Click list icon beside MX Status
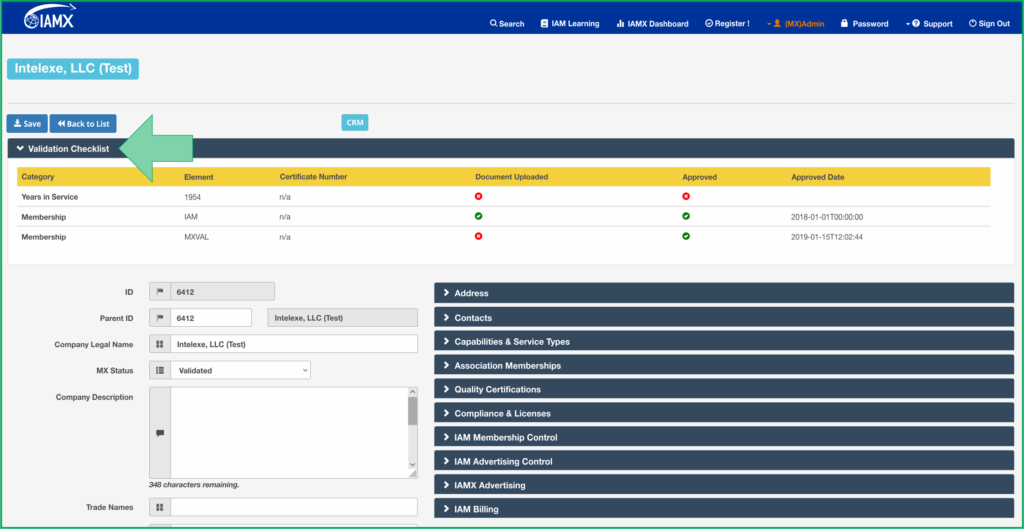This screenshot has height=529, width=1024. point(160,370)
